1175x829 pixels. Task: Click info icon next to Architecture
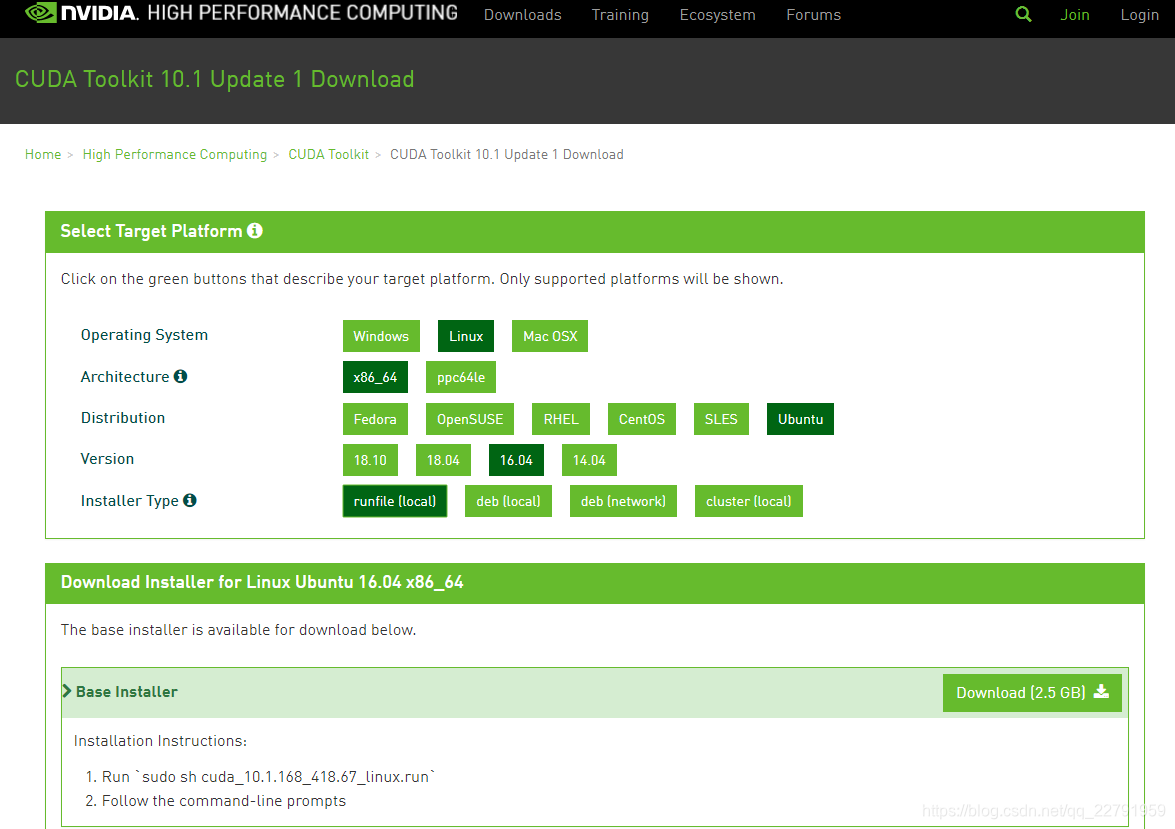[x=181, y=376]
